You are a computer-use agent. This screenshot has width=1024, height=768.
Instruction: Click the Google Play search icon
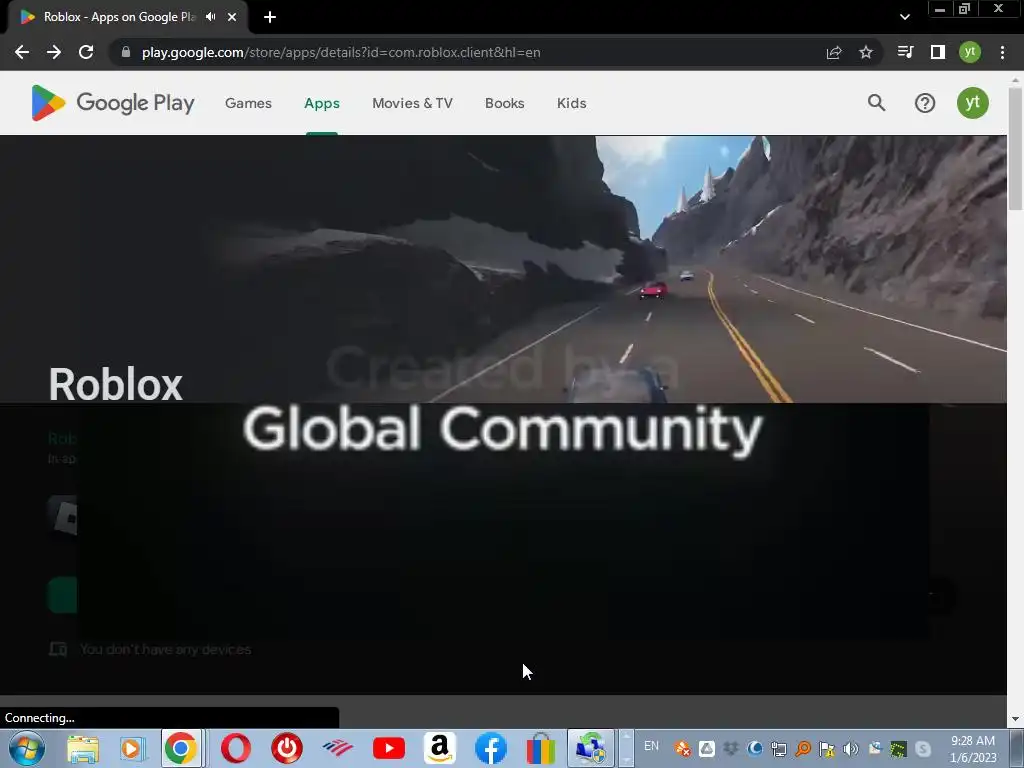click(876, 103)
